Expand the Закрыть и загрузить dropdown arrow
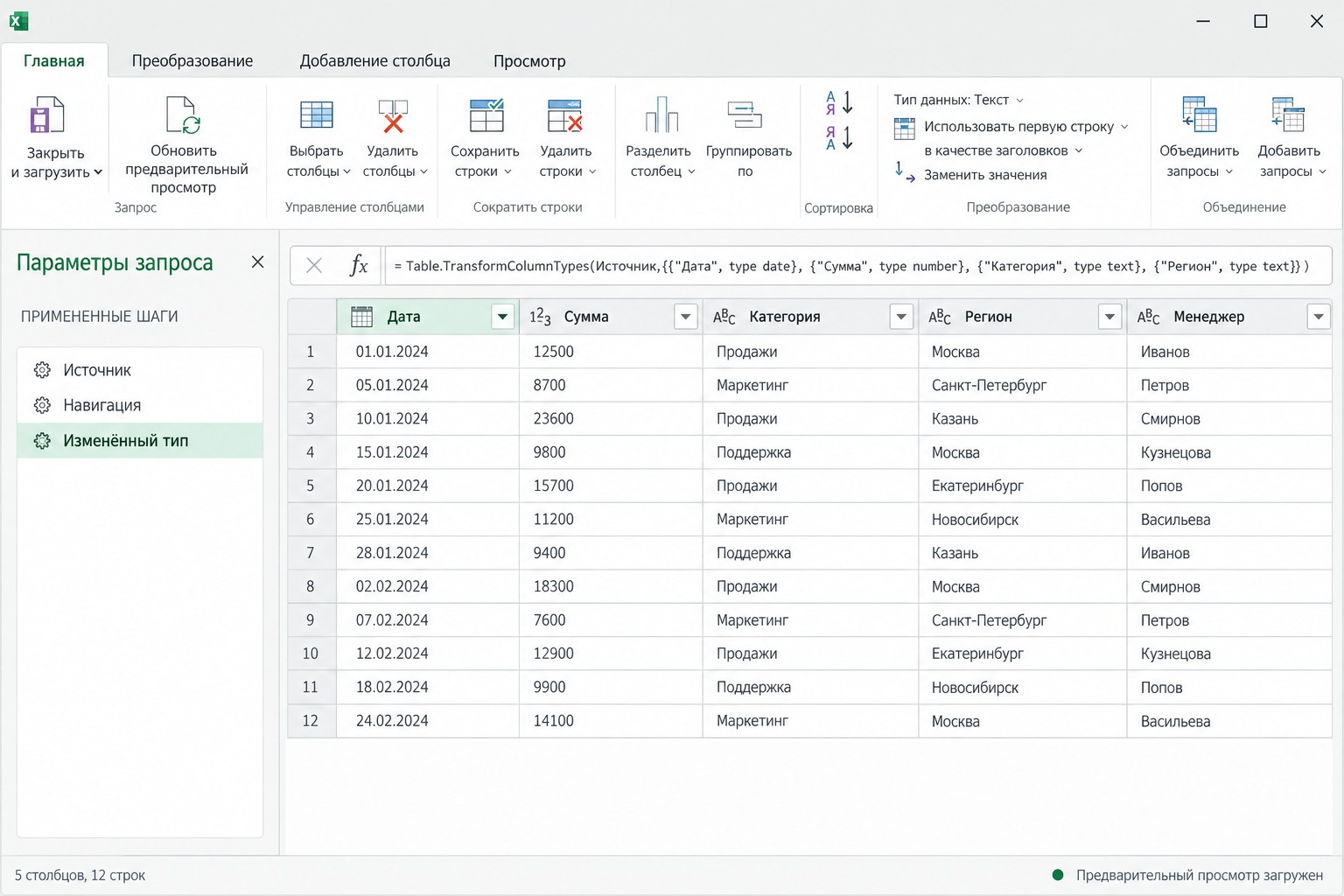Image resolution: width=1344 pixels, height=896 pixels. pos(98,172)
